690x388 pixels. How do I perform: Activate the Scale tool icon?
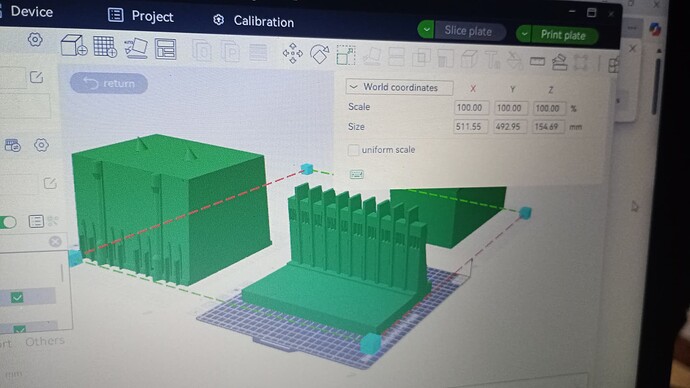tap(346, 55)
